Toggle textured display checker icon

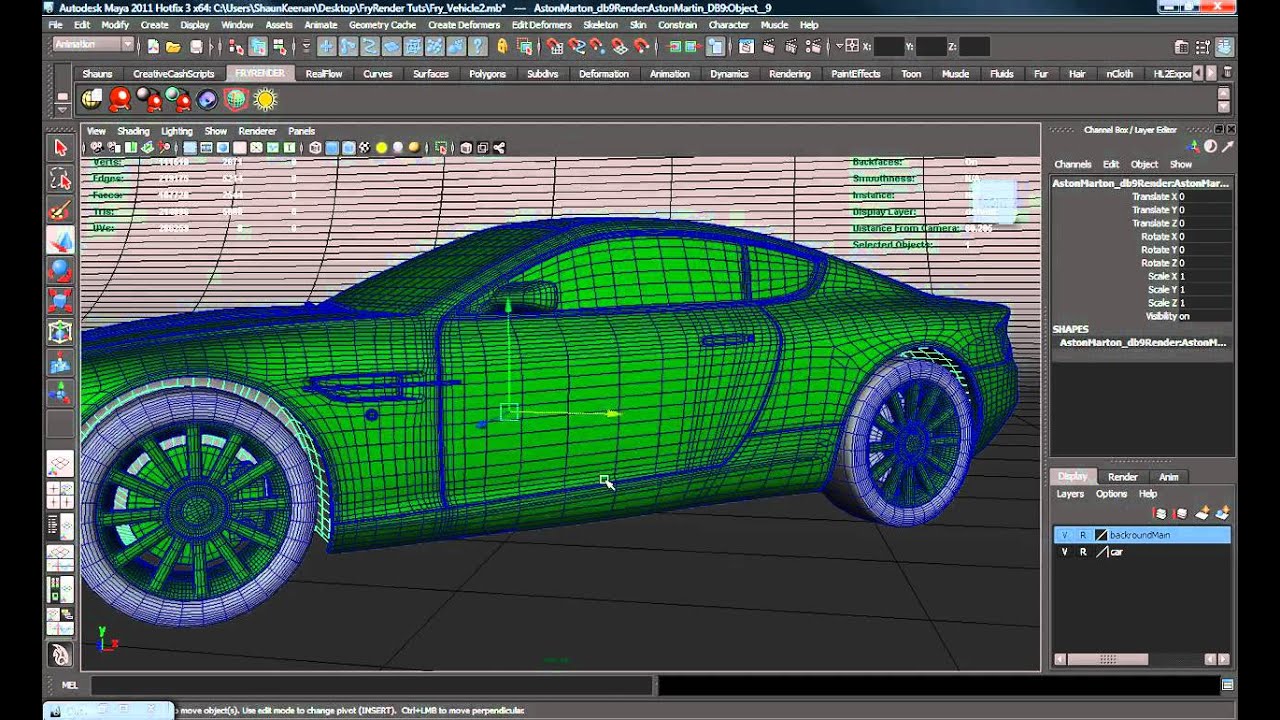click(x=364, y=148)
